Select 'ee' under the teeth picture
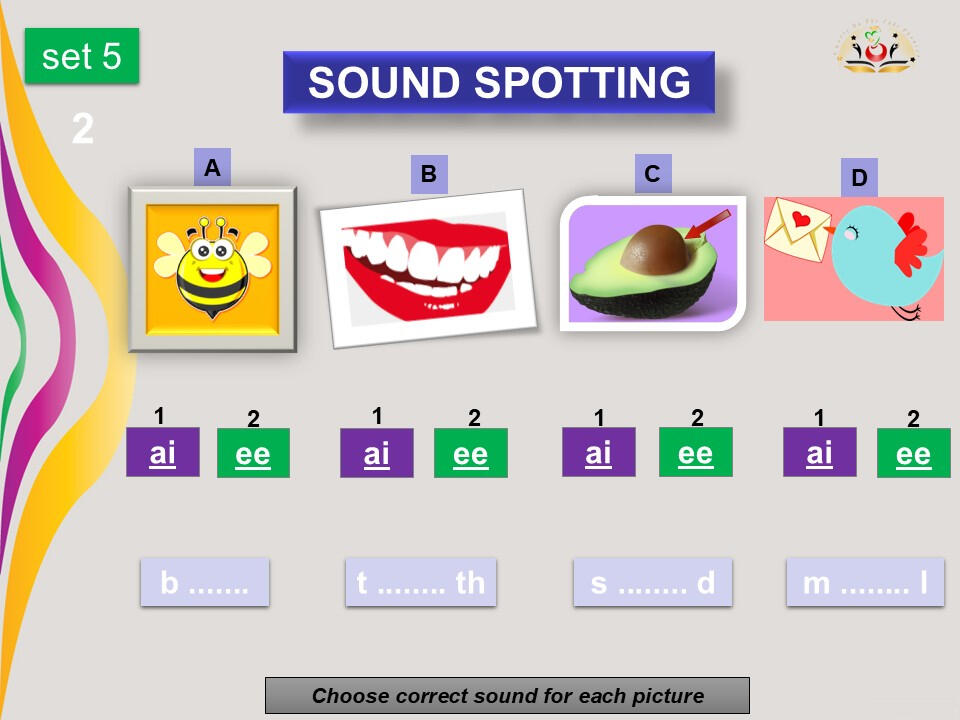This screenshot has height=720, width=960. pos(470,453)
